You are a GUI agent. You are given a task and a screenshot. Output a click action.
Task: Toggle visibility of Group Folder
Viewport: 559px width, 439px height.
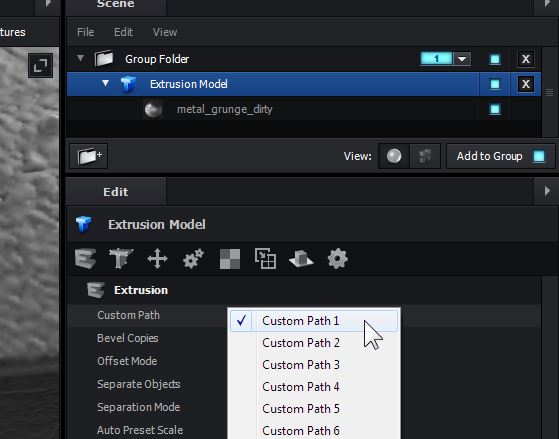coord(495,59)
